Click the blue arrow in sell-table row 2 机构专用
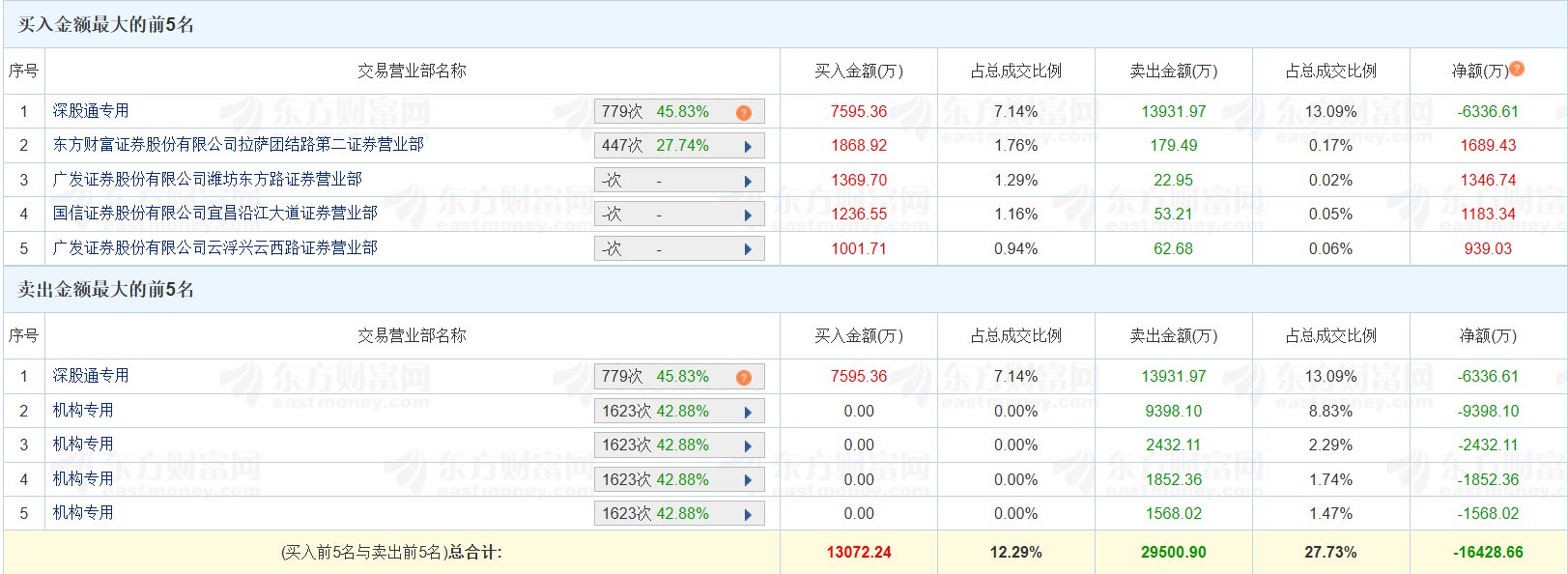Viewport: 1568px width, 574px height. point(748,413)
